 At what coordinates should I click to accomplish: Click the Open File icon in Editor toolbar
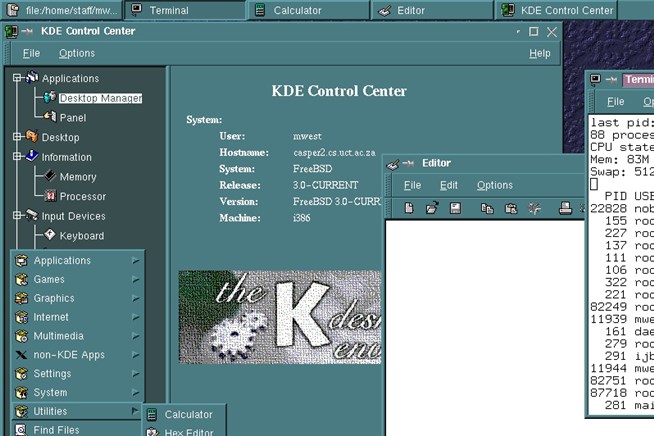tap(432, 208)
